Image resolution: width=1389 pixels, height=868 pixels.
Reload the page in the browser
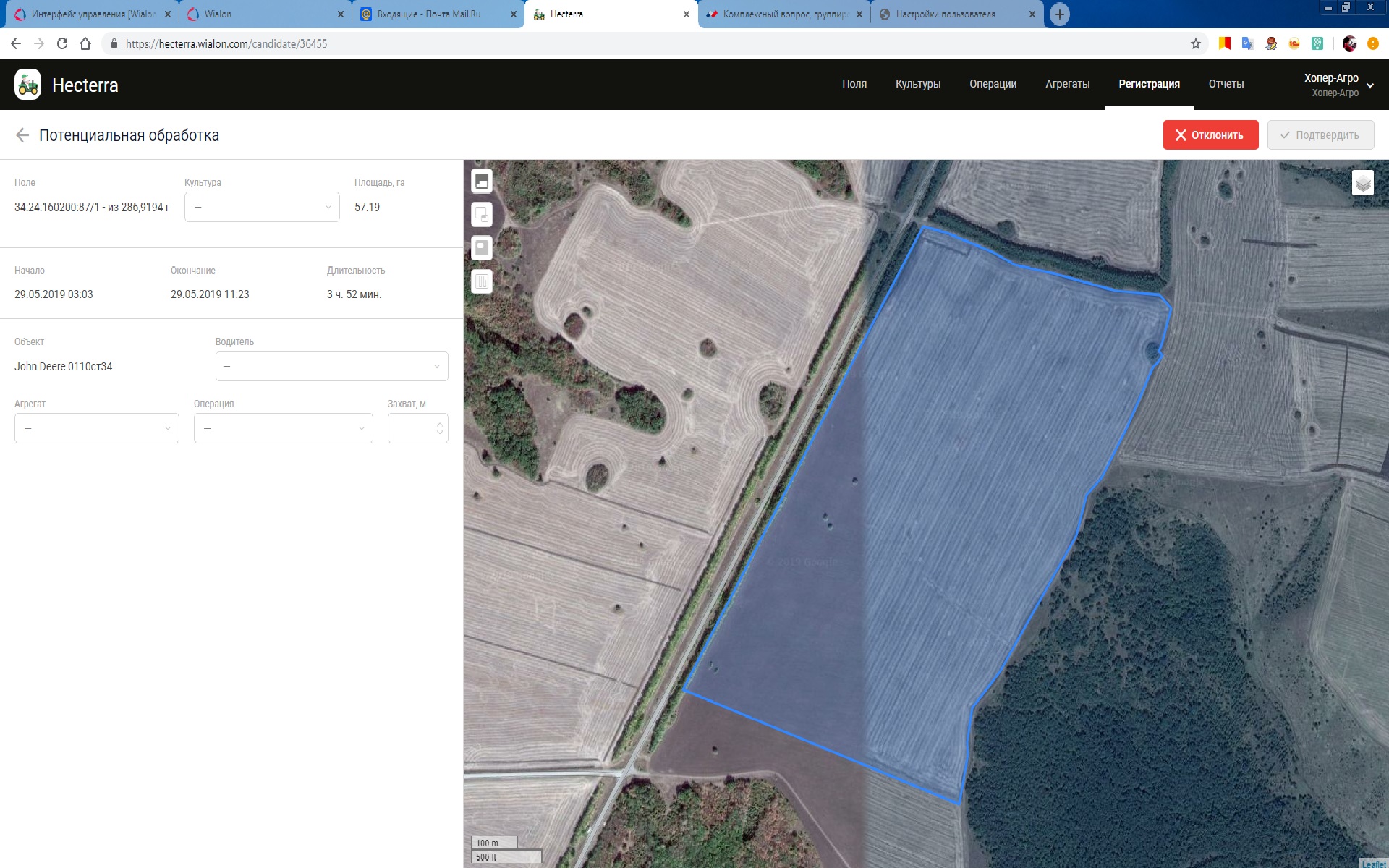(x=62, y=43)
